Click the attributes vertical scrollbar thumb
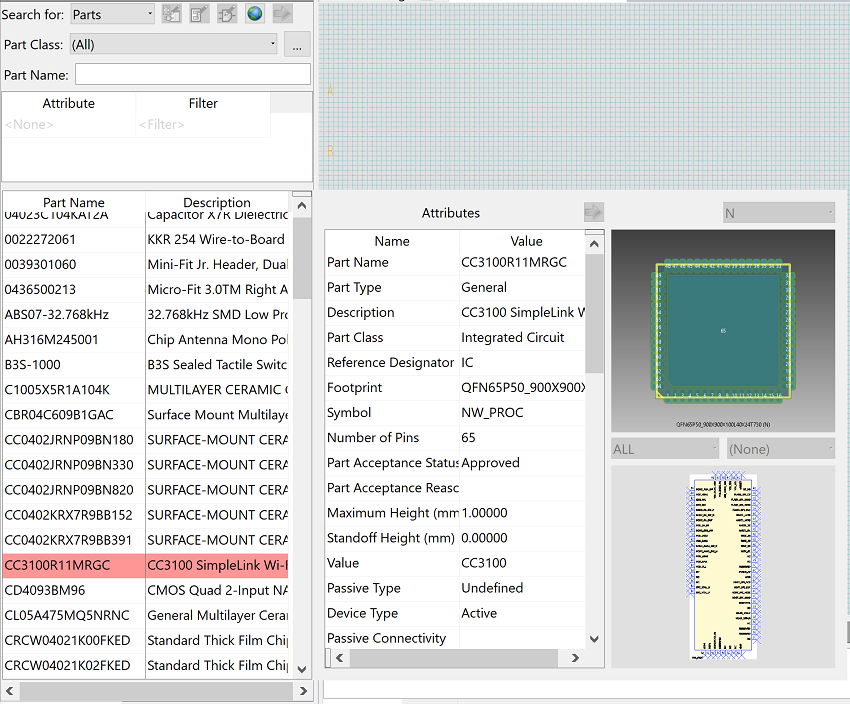This screenshot has width=850, height=704. coord(594,313)
